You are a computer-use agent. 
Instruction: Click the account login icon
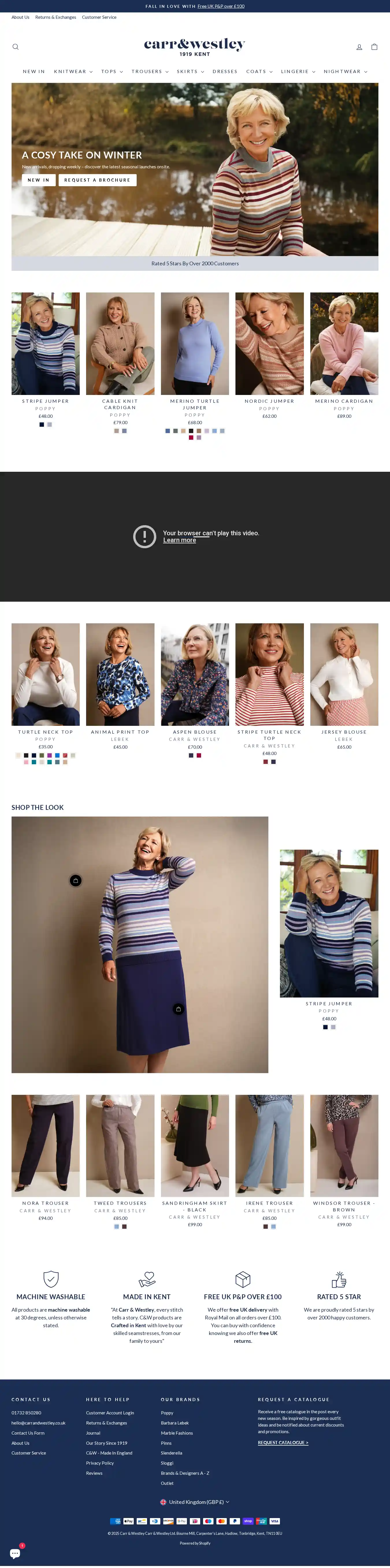tap(359, 47)
